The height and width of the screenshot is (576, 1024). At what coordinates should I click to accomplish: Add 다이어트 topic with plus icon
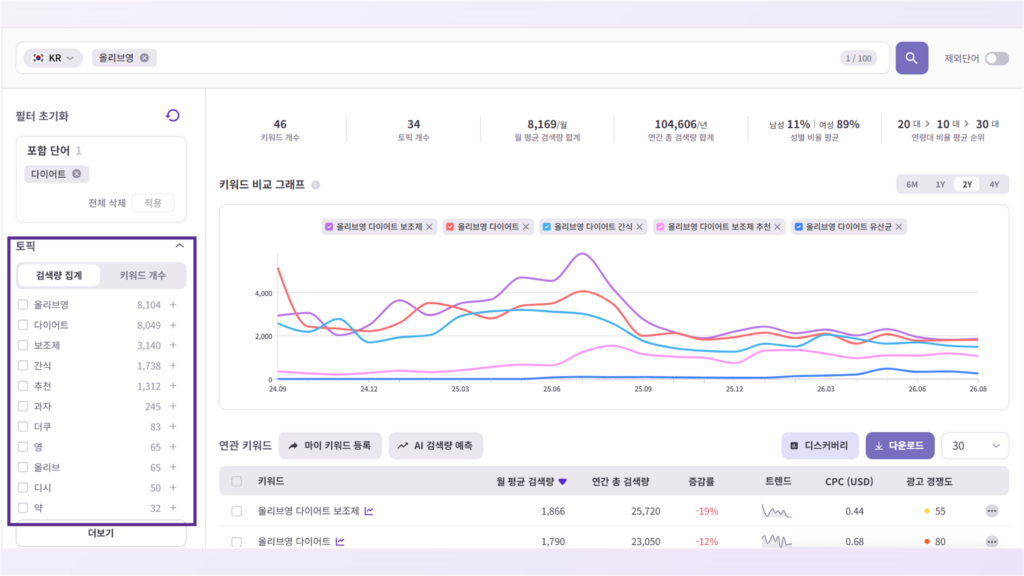[173, 325]
